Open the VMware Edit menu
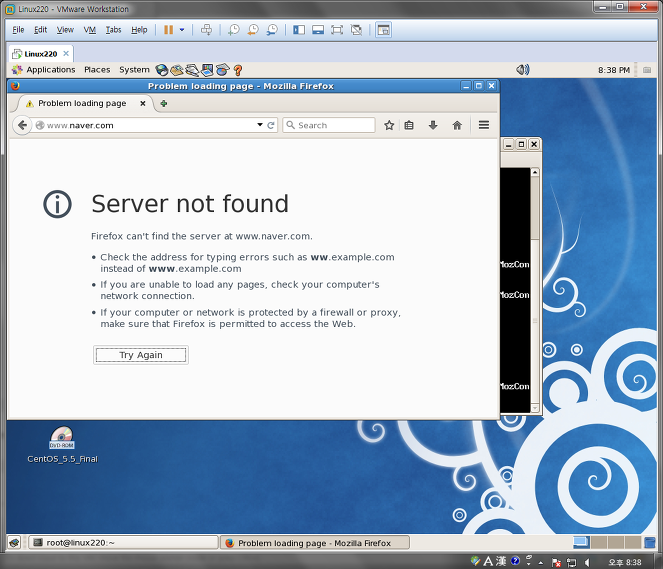The width and height of the screenshot is (663, 569). pyautogui.click(x=41, y=30)
